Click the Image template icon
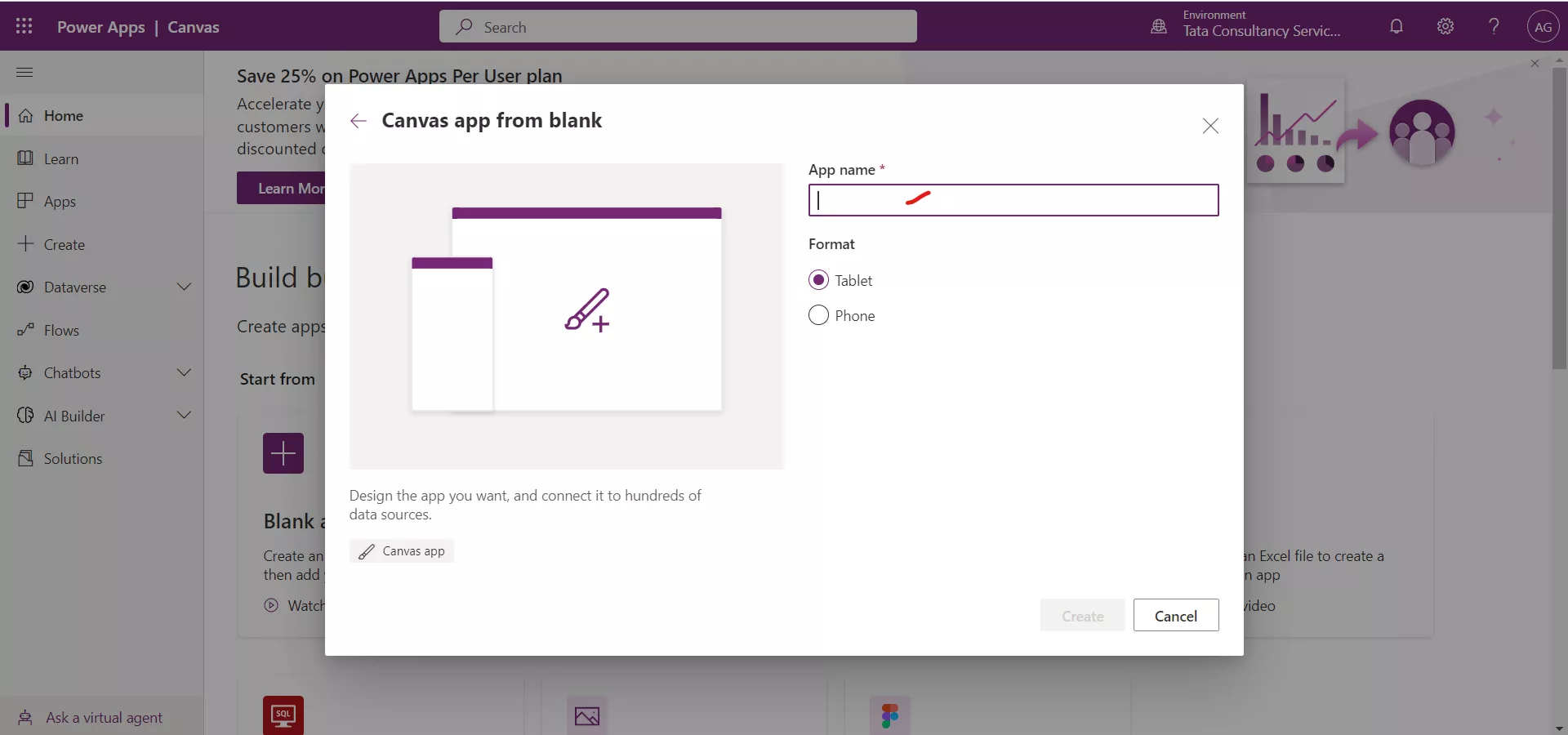Image resolution: width=1568 pixels, height=735 pixels. coord(587,716)
